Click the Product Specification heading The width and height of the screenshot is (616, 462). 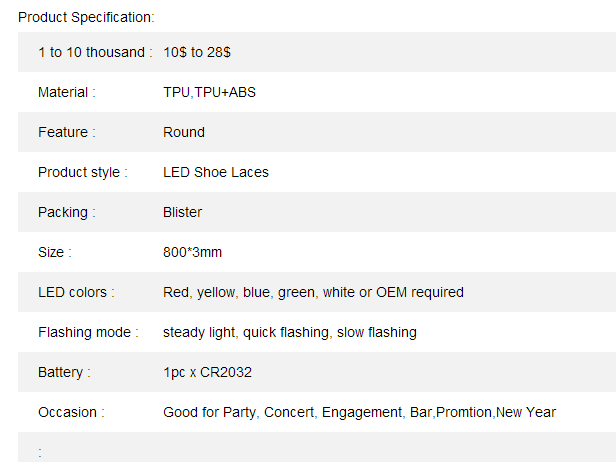(x=86, y=17)
